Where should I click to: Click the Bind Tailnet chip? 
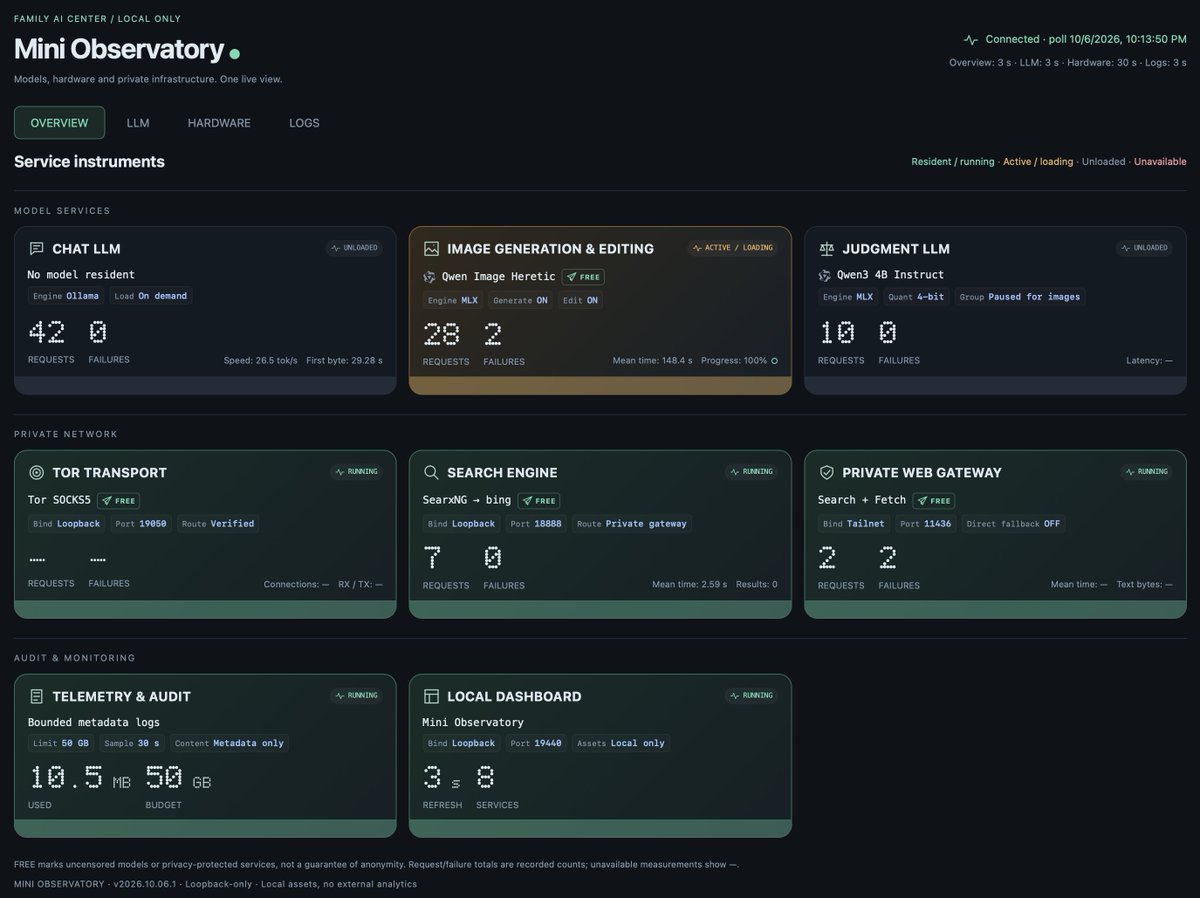pyautogui.click(x=852, y=524)
